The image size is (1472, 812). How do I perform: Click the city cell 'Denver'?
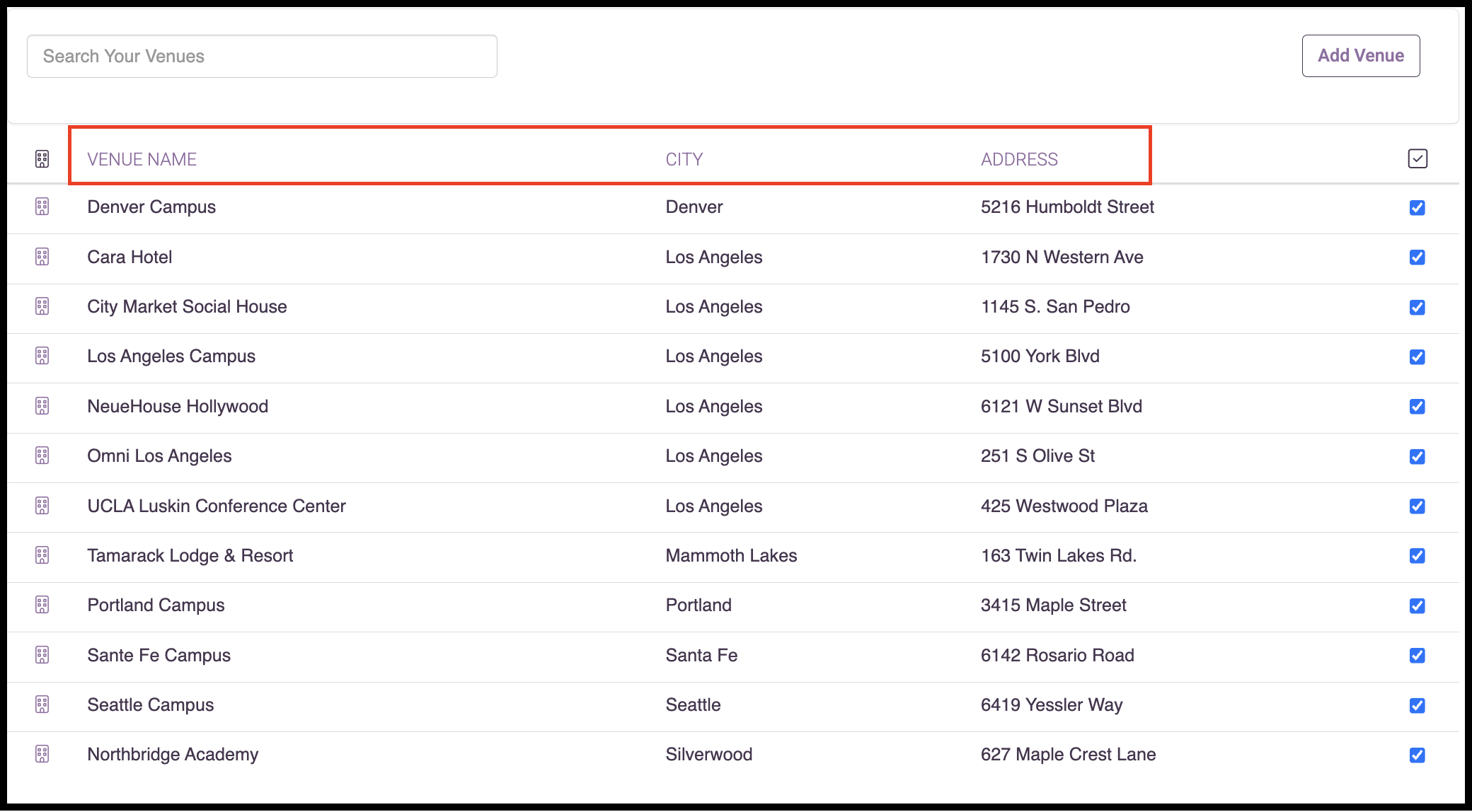click(x=694, y=207)
